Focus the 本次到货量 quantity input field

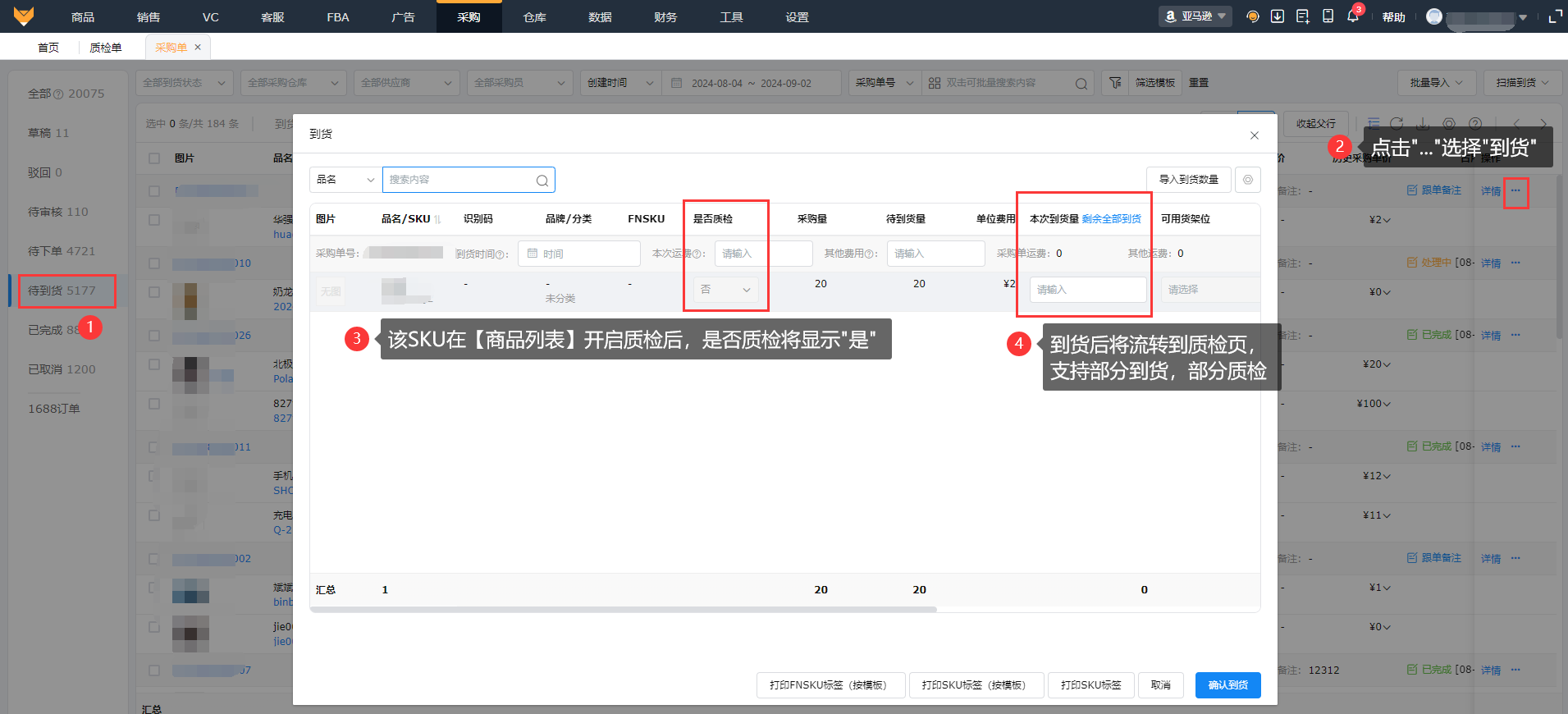coord(1087,290)
